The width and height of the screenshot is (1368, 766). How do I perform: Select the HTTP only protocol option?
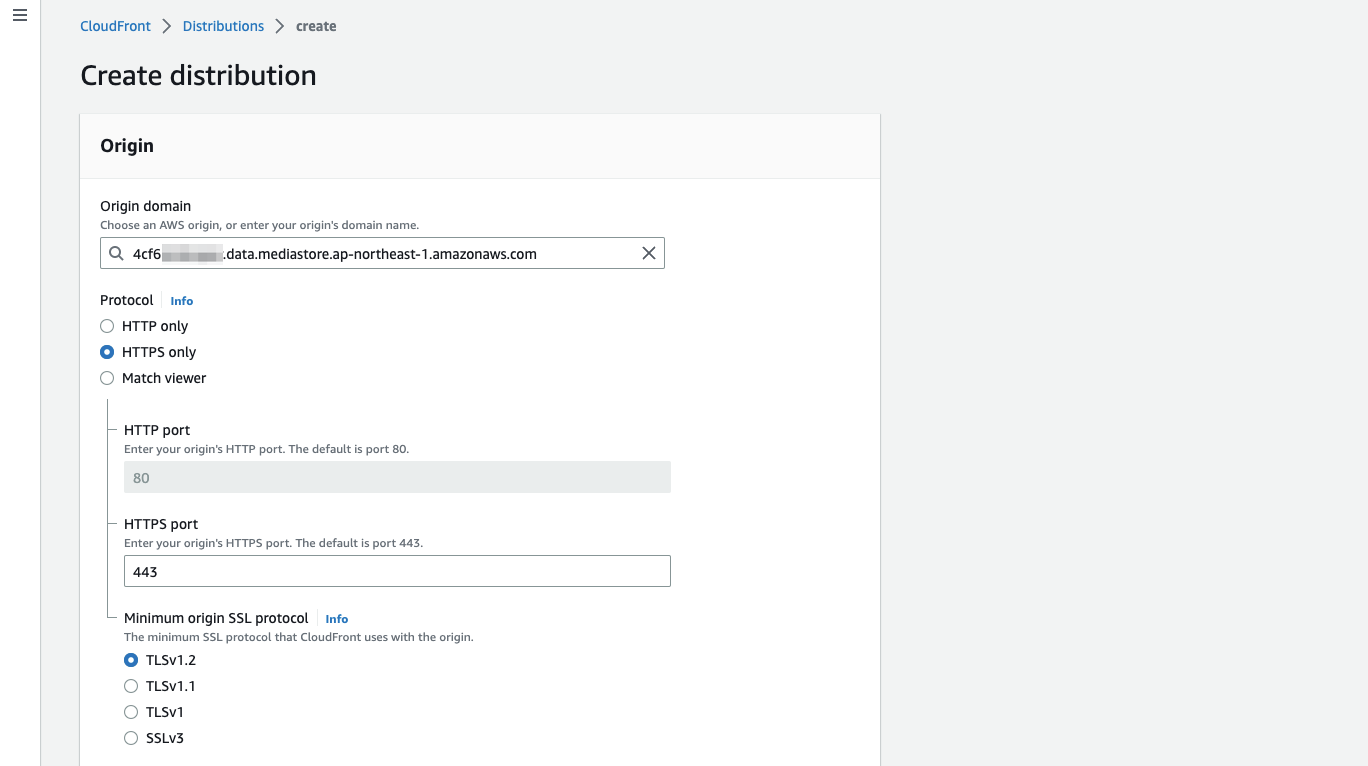107,326
